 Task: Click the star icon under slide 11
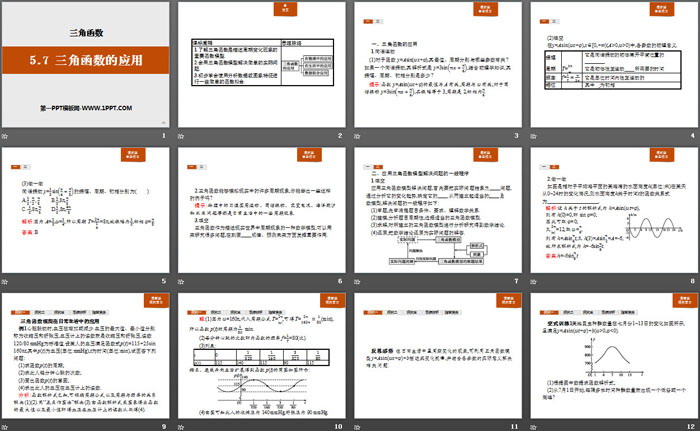click(x=357, y=427)
